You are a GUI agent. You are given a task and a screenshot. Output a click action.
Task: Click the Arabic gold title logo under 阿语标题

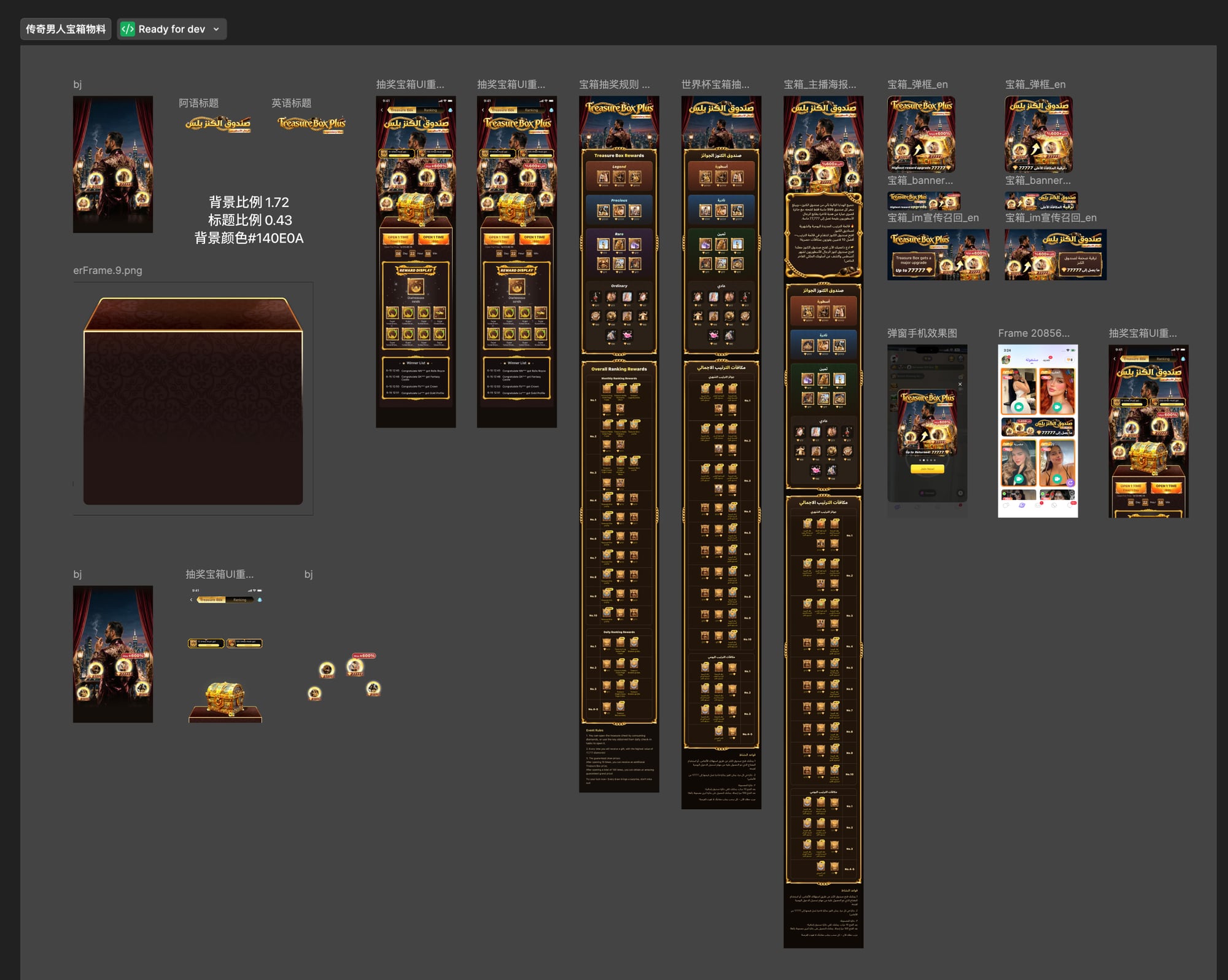pyautogui.click(x=218, y=125)
